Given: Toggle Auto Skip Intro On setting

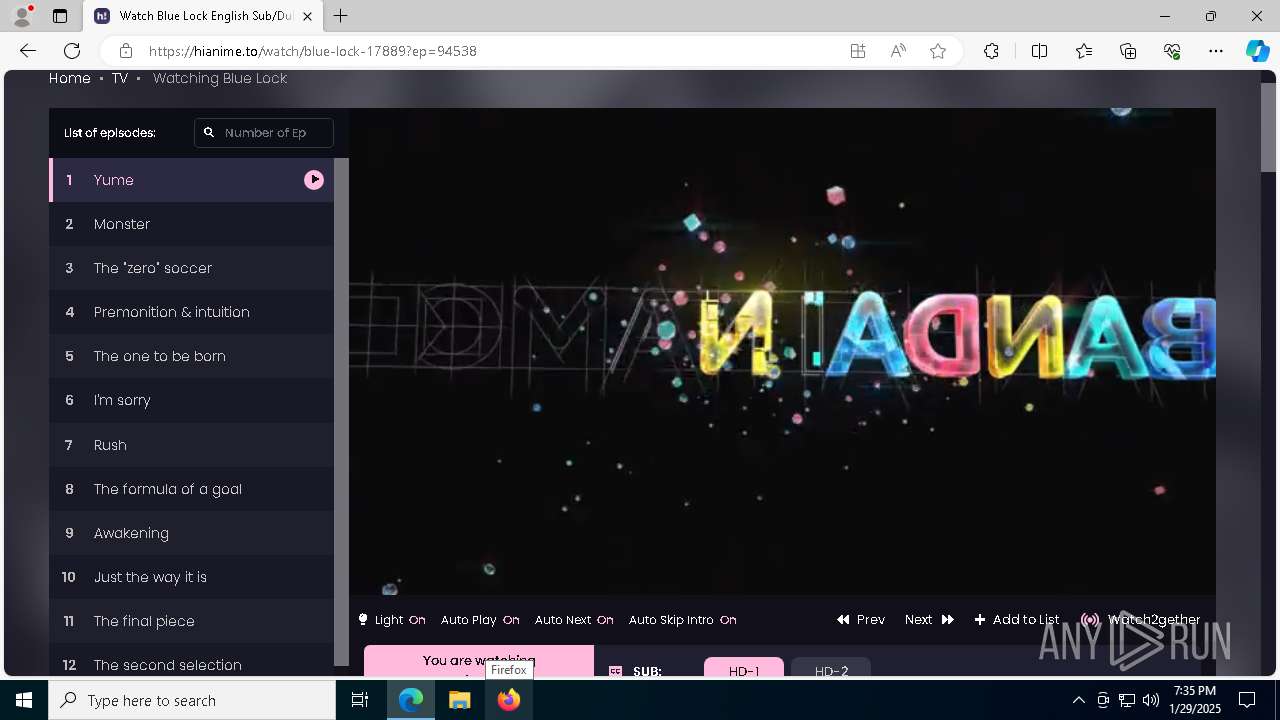Looking at the screenshot, I should pos(682,620).
